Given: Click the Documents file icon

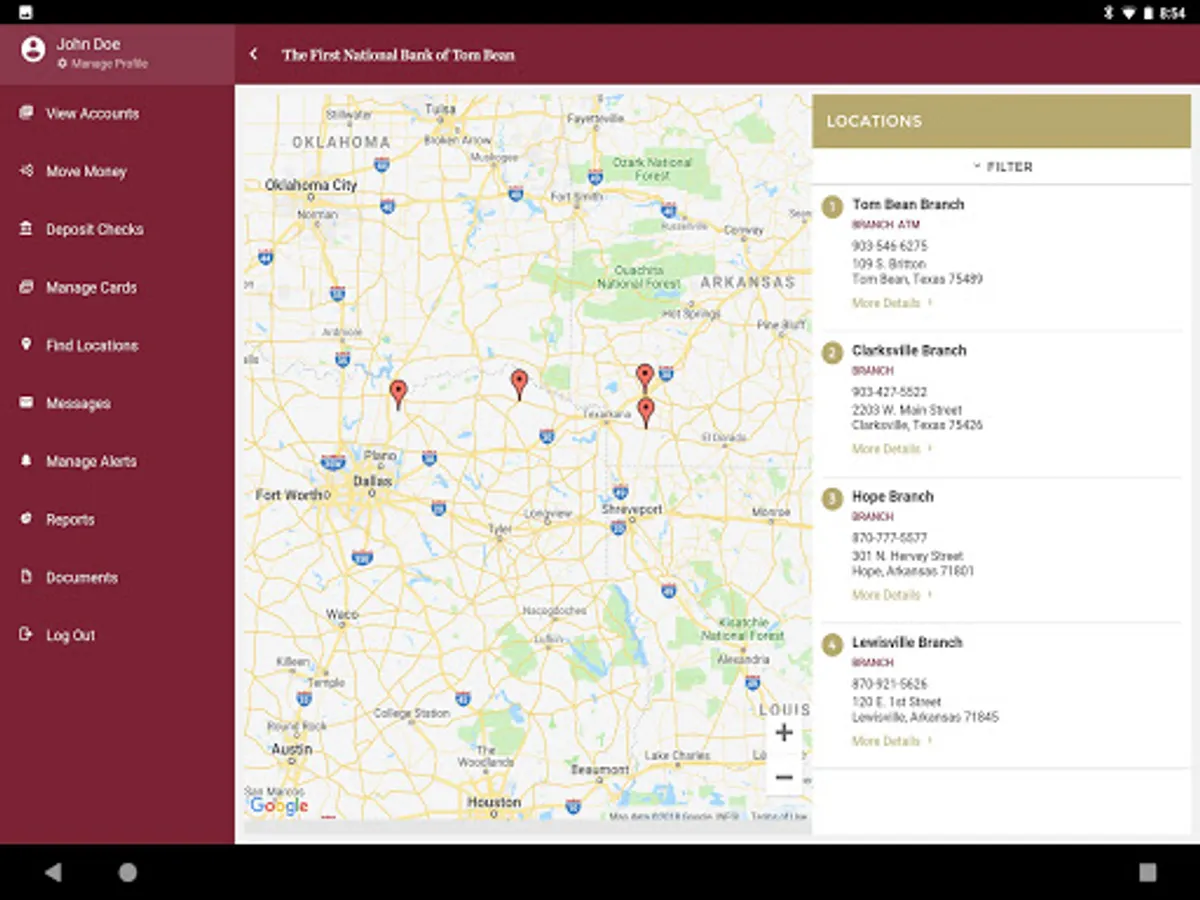Looking at the screenshot, I should pyautogui.click(x=26, y=577).
